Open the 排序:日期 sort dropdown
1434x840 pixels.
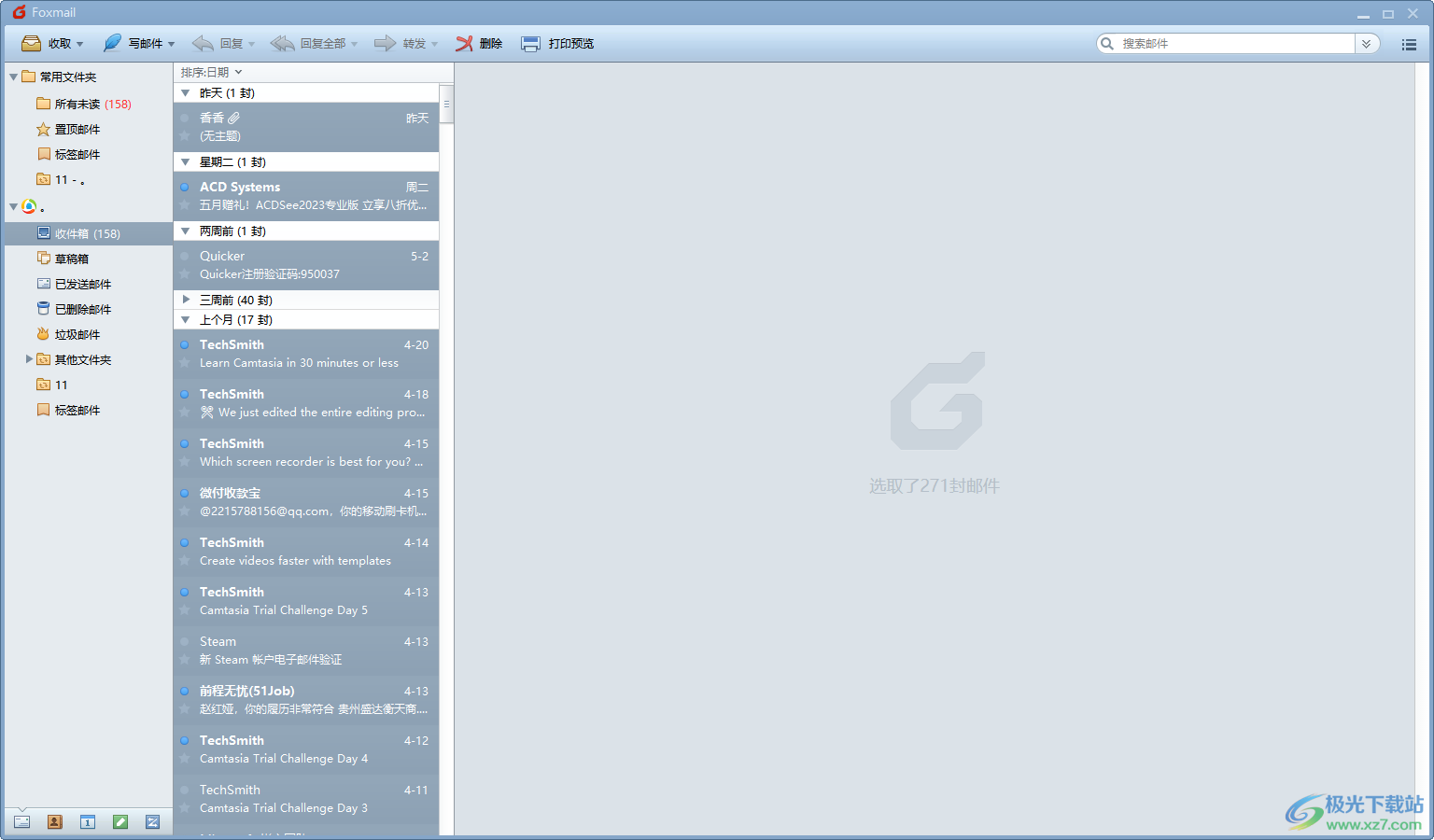[x=212, y=72]
